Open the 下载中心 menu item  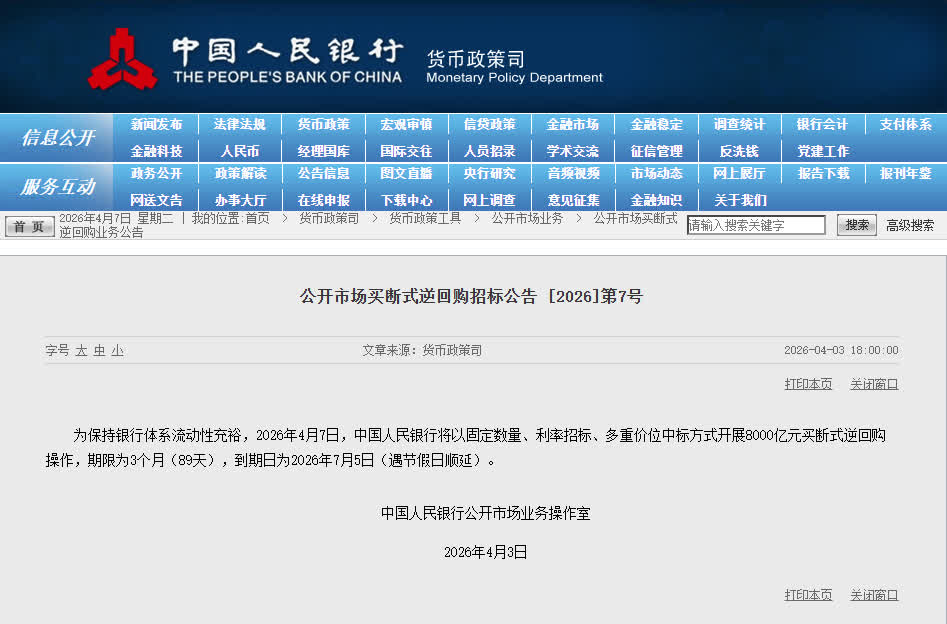point(406,200)
